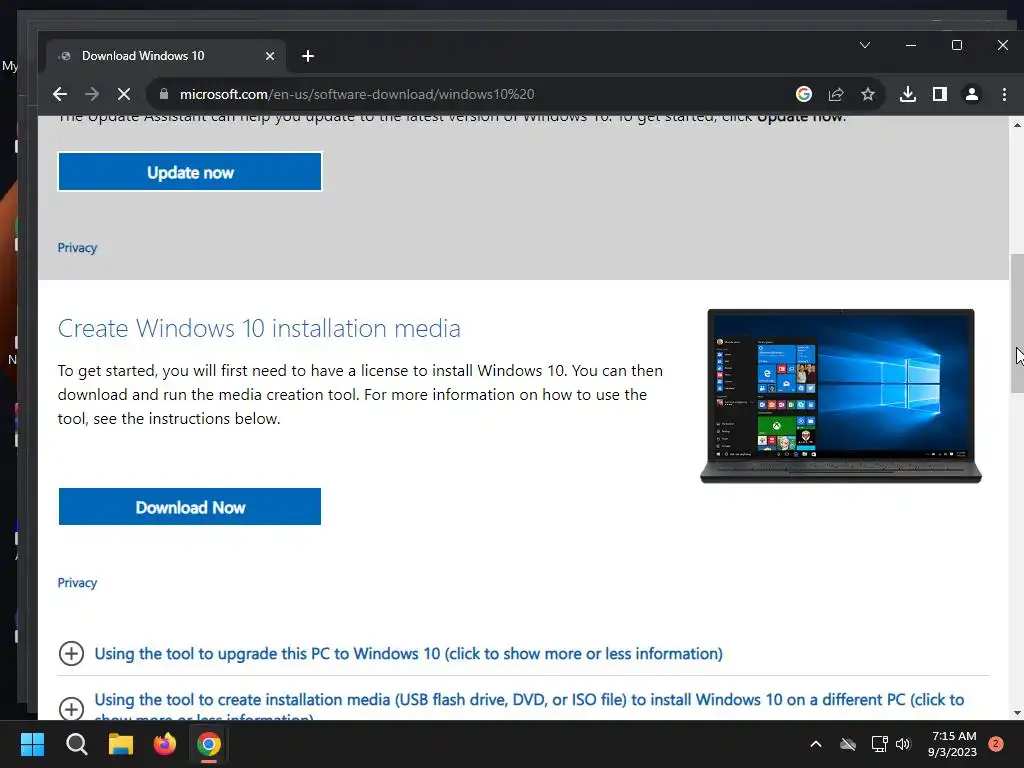Click the volume speaker tray icon
This screenshot has height=768, width=1024.
tap(903, 744)
